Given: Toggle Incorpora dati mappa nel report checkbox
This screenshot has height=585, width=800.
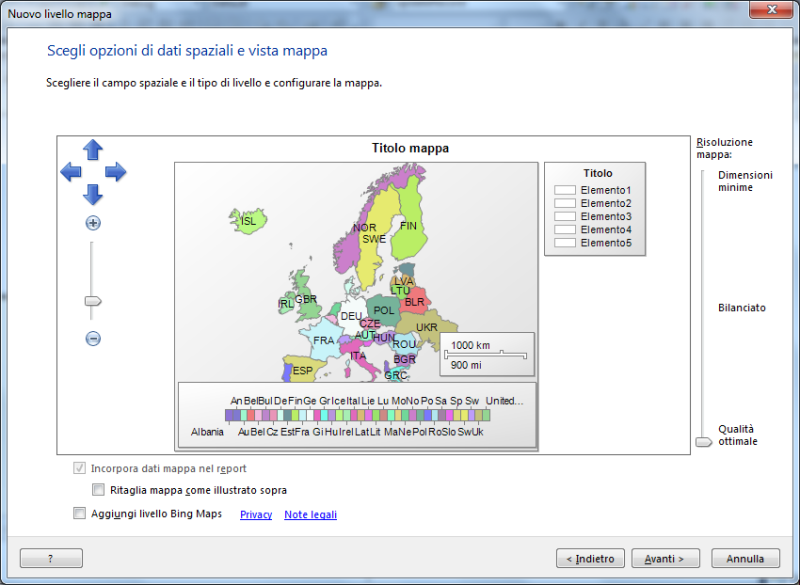Looking at the screenshot, I should click(79, 468).
